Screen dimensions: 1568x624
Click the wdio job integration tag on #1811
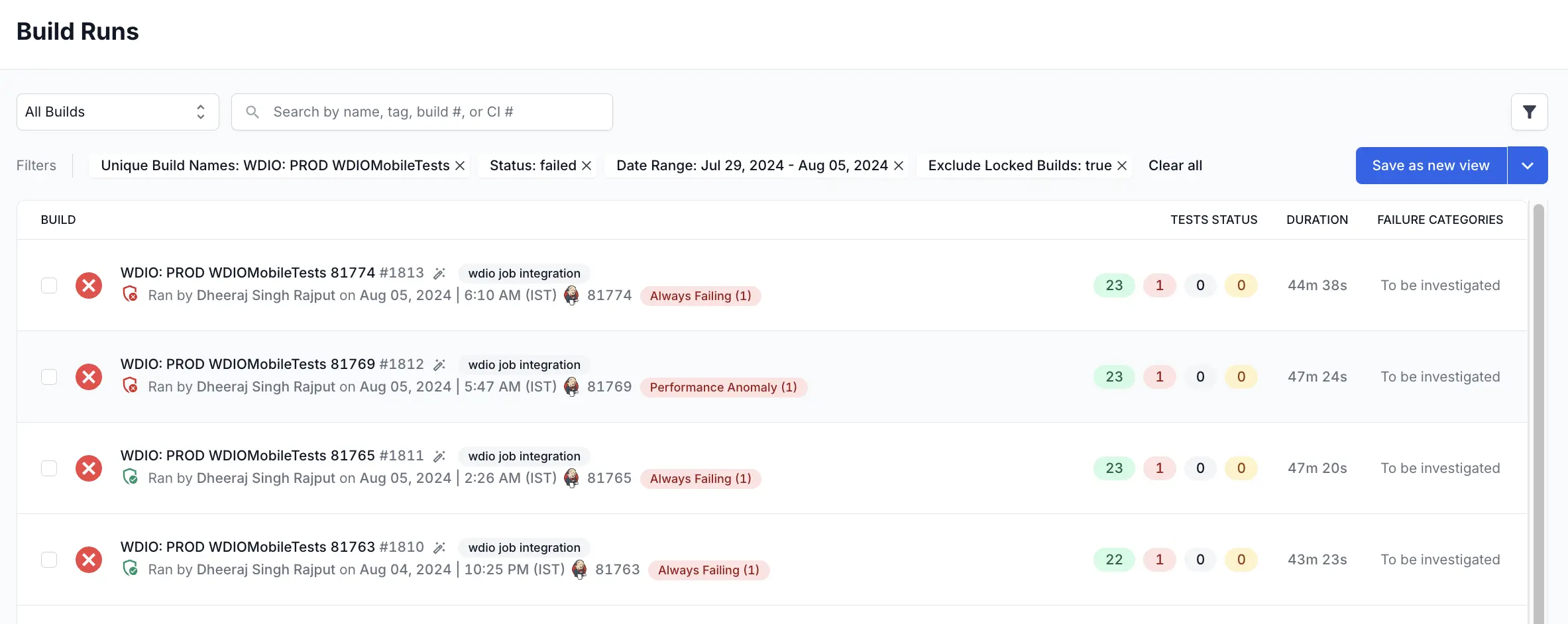pyautogui.click(x=524, y=456)
